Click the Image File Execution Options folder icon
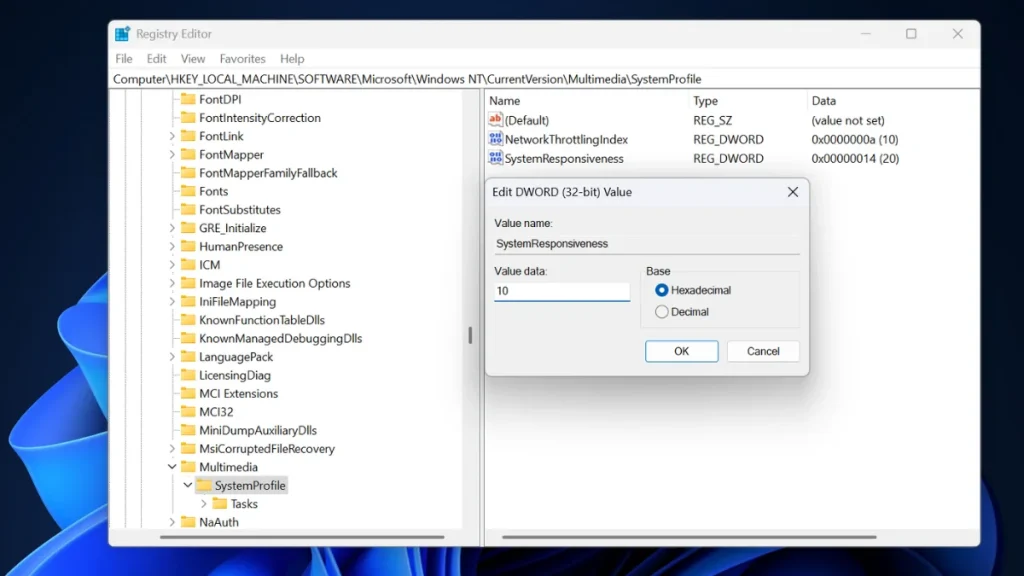This screenshot has width=1024, height=576. pyautogui.click(x=188, y=283)
